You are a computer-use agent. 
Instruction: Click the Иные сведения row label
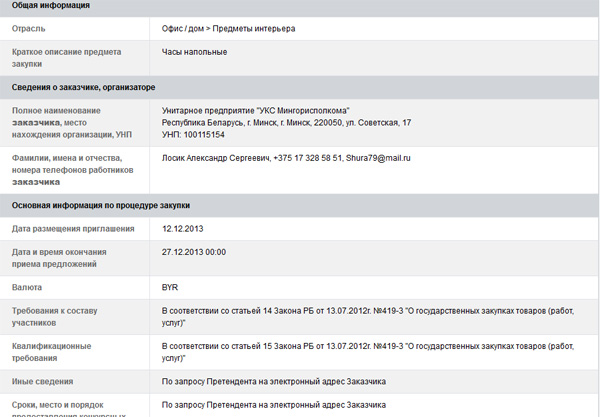42,381
